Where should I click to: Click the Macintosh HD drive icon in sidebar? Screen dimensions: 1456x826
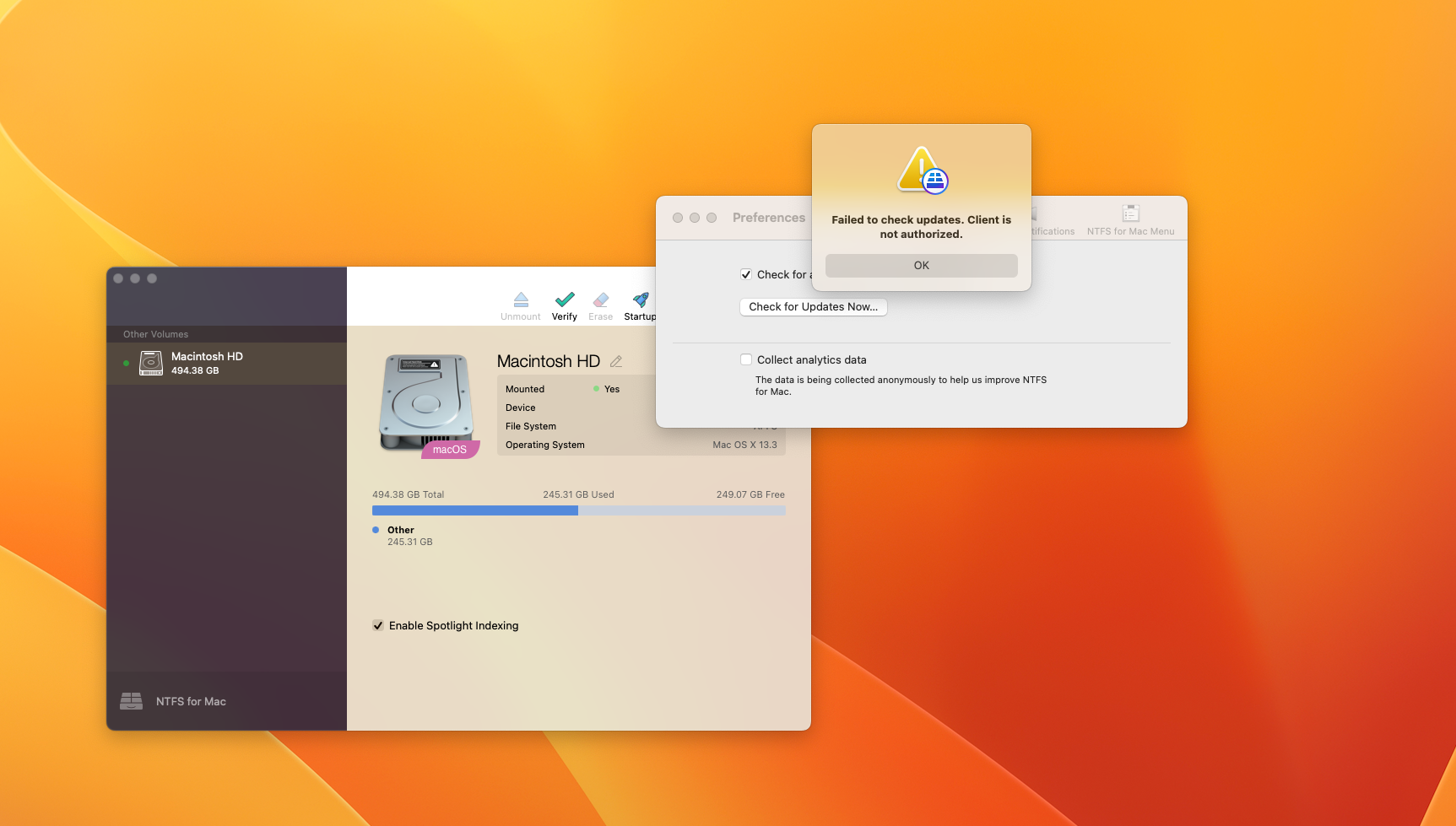click(151, 363)
